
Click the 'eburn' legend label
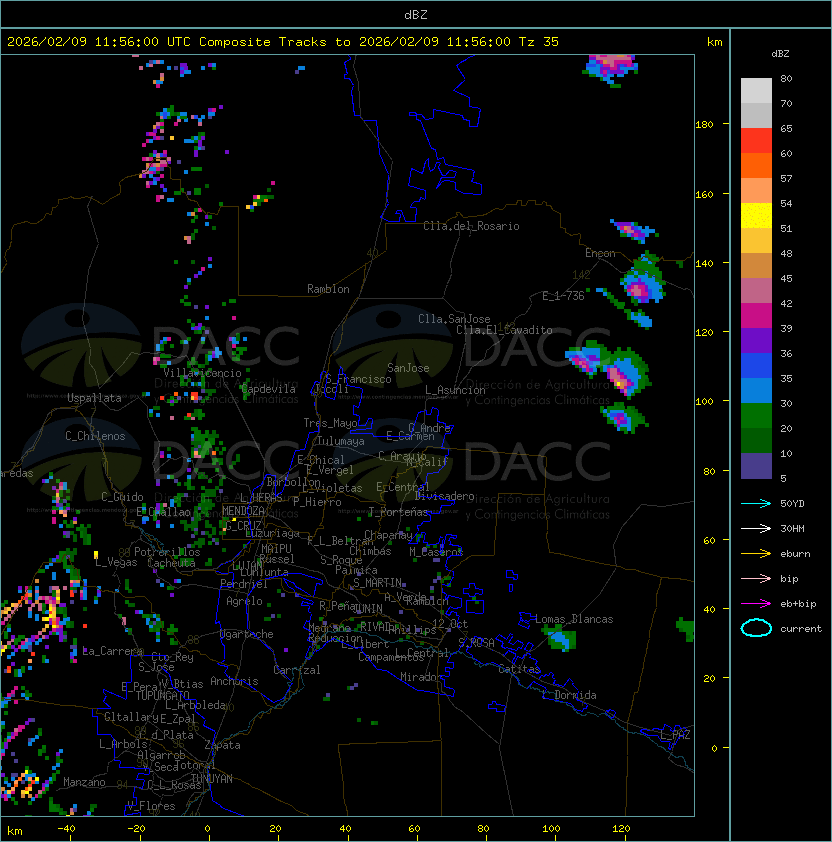[795, 554]
